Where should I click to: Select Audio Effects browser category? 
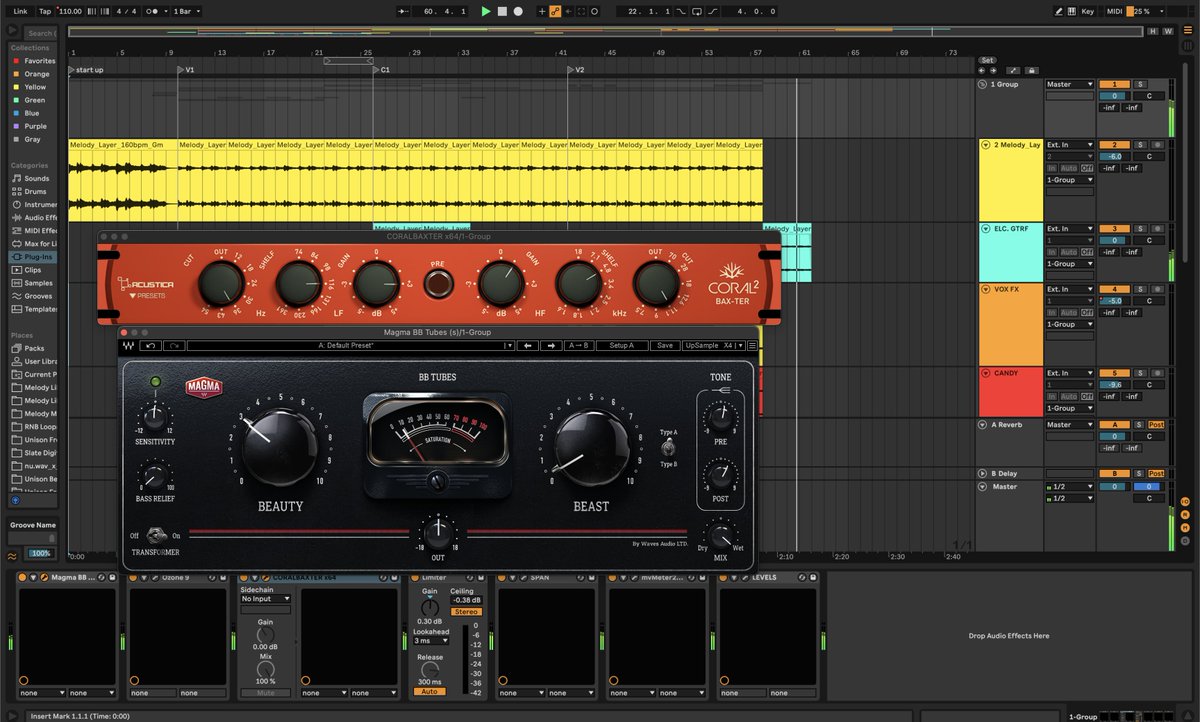point(36,217)
